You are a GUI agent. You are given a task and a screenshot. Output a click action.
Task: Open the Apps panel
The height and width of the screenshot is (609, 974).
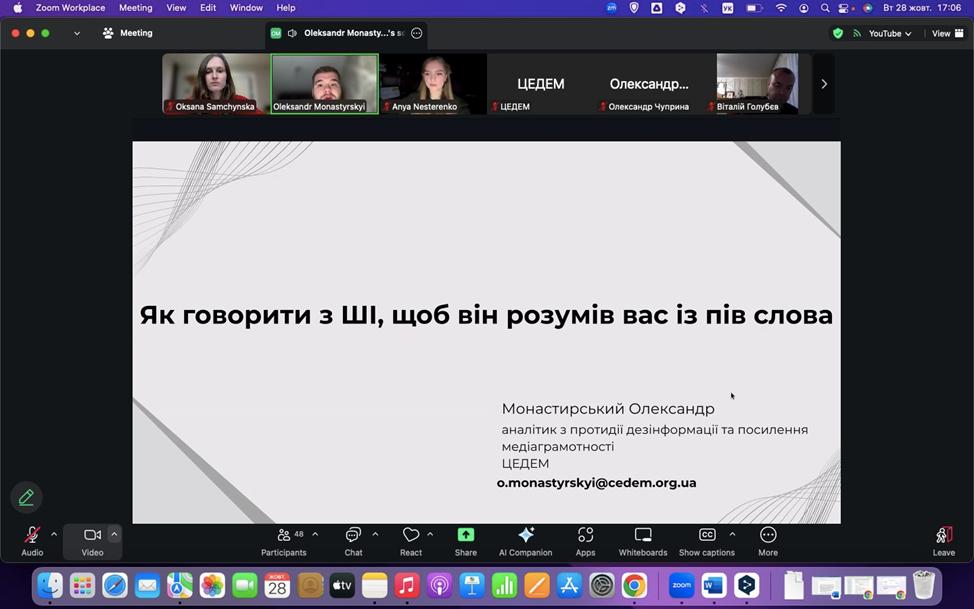pos(585,541)
